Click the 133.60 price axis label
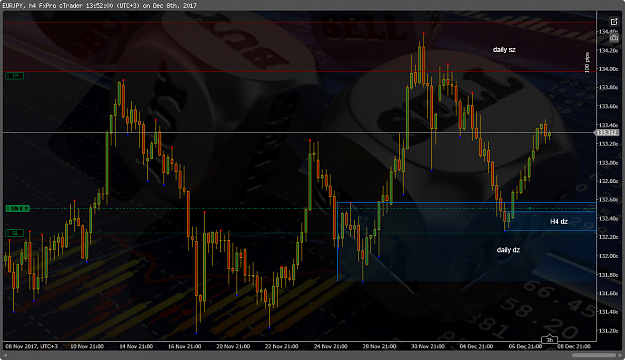625x360 pixels. click(x=608, y=106)
